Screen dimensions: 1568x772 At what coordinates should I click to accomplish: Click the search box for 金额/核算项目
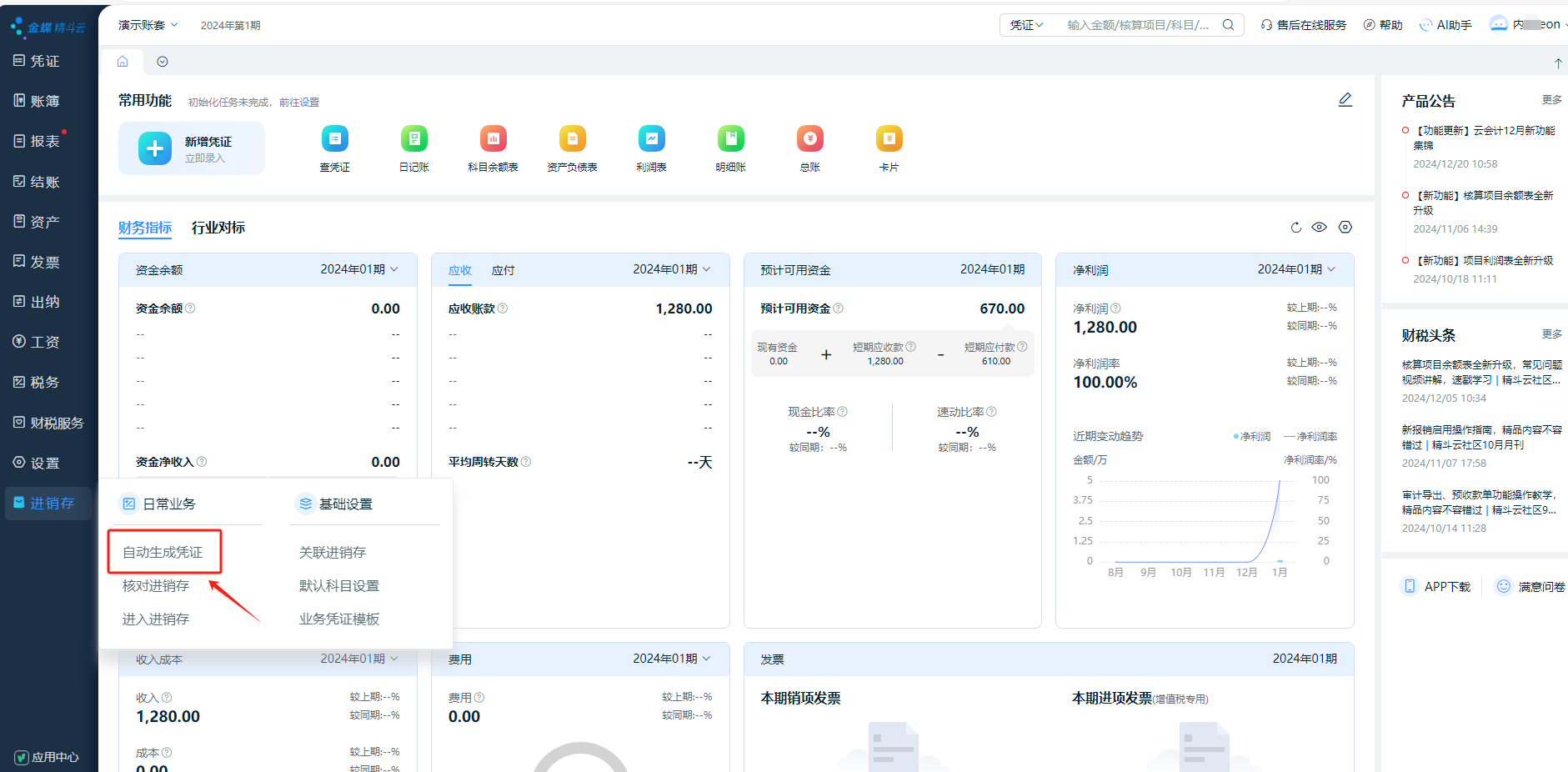pos(1138,25)
